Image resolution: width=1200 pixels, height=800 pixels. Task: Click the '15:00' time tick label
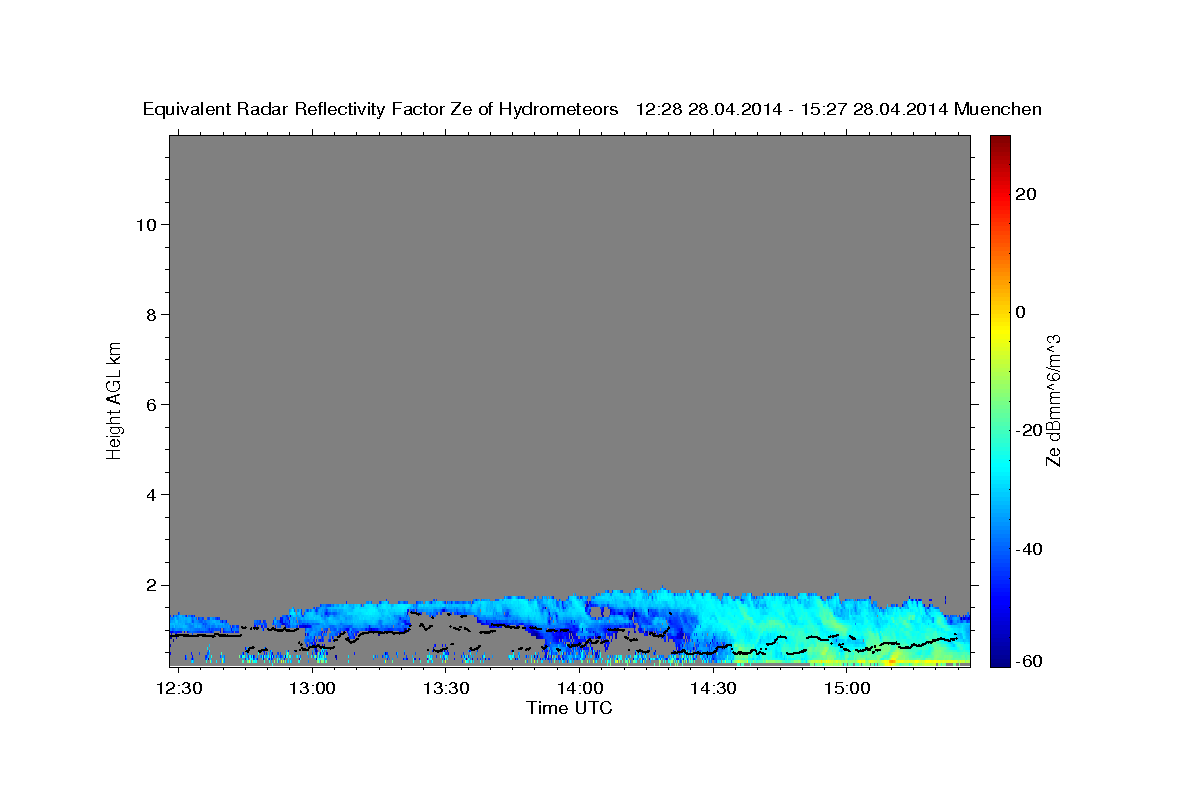[848, 689]
